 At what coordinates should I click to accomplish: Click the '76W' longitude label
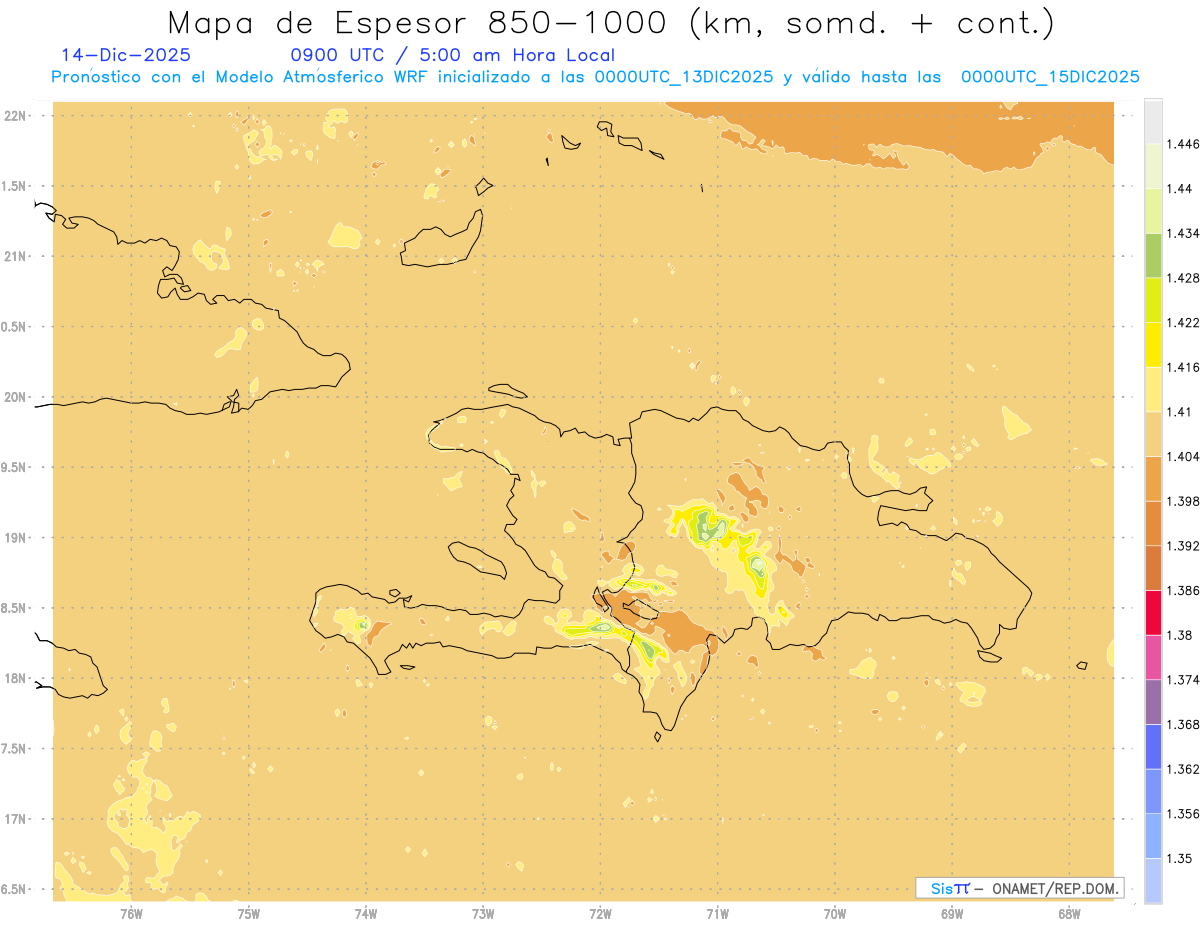[131, 914]
